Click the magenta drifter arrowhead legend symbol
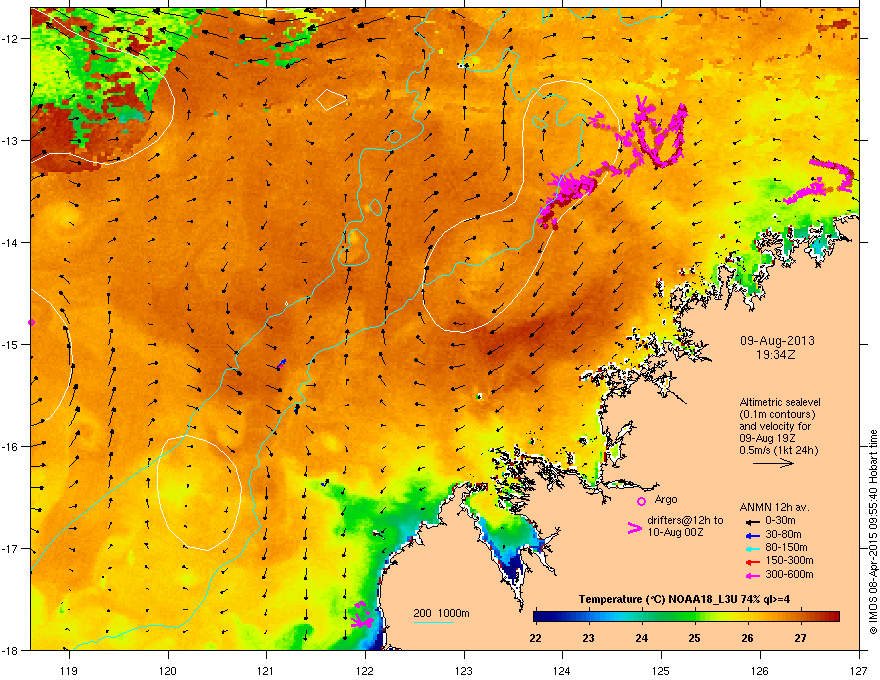 (x=634, y=528)
